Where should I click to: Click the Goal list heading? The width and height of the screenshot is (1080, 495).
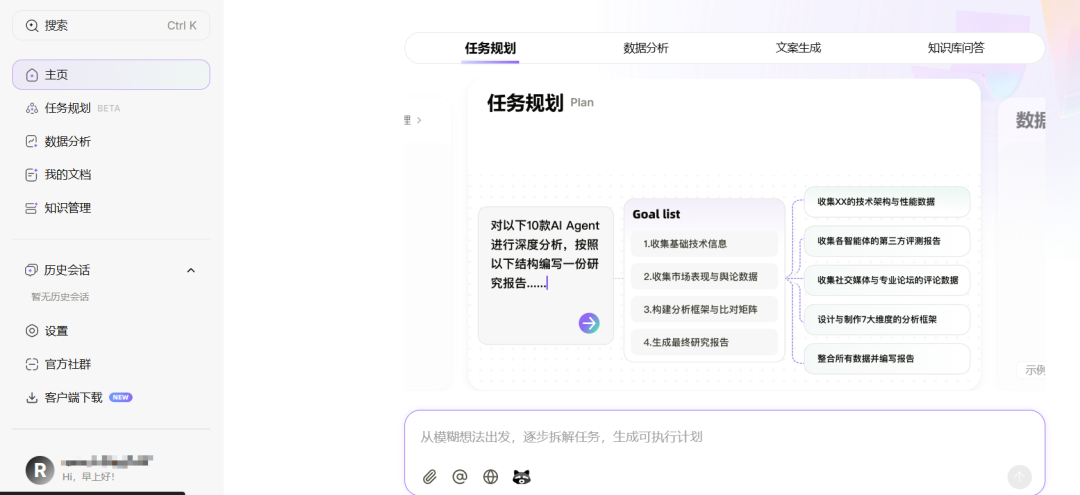coord(656,214)
